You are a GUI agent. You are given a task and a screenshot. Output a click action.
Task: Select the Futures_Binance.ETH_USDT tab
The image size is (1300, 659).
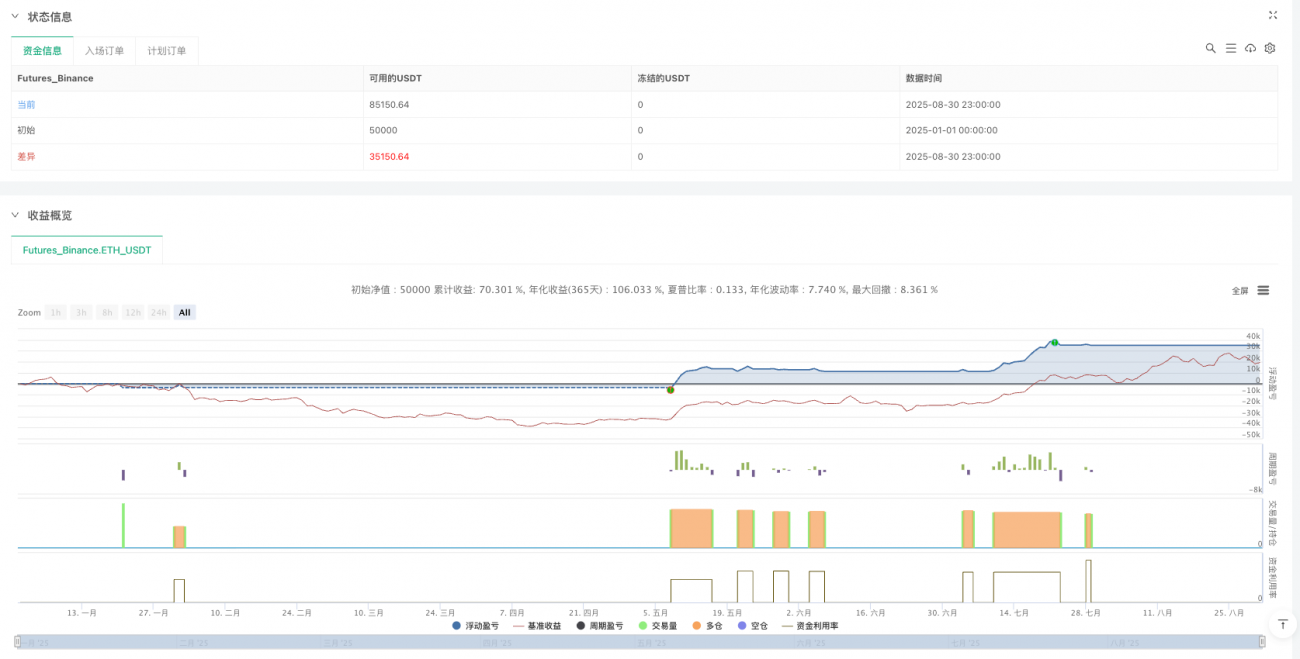pos(86,250)
